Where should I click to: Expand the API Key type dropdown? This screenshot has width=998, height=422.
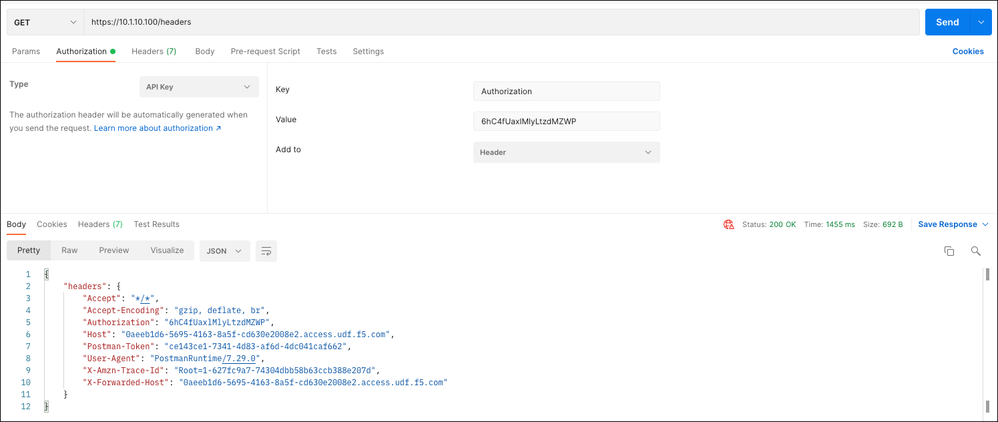coord(199,87)
